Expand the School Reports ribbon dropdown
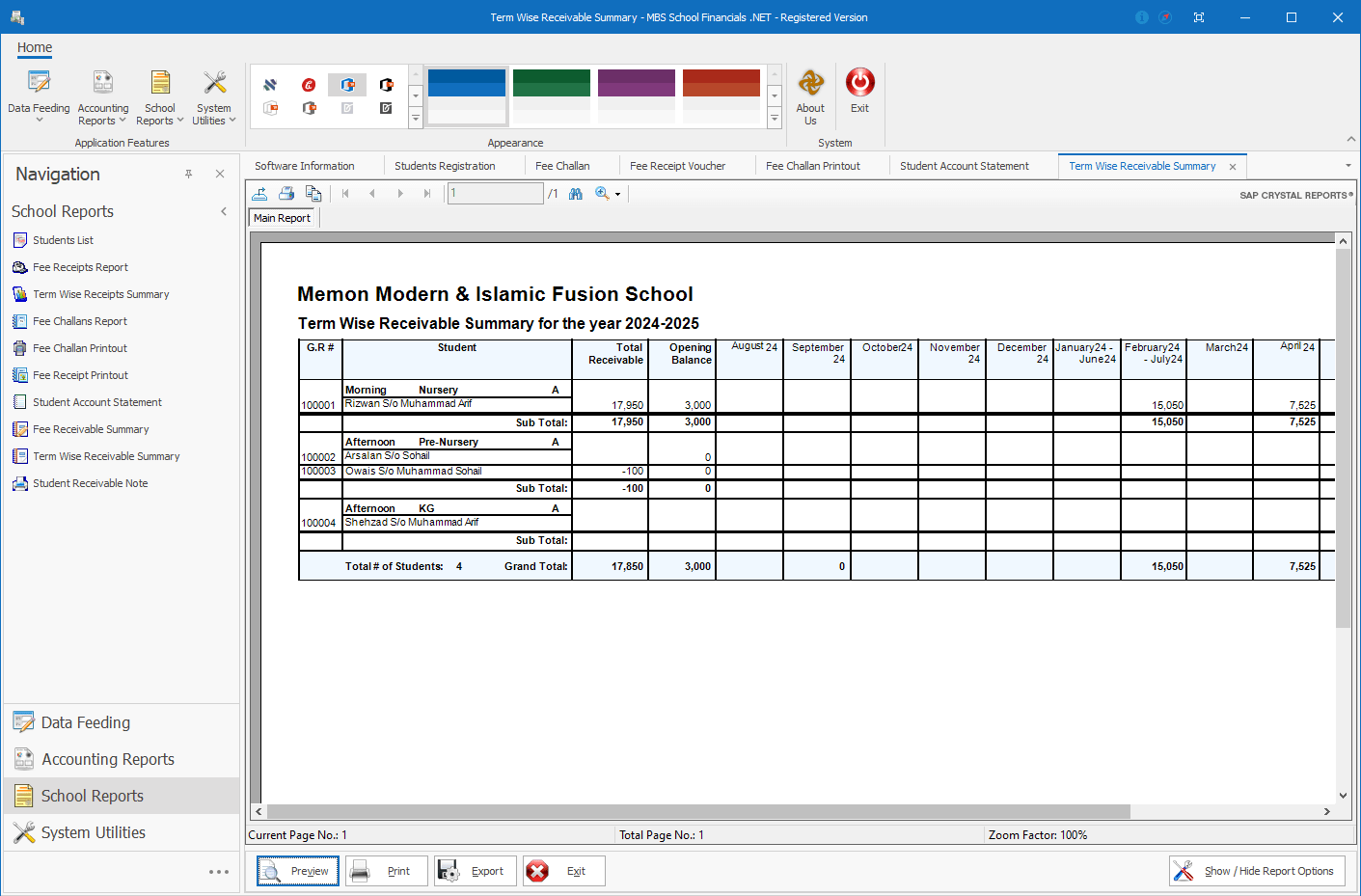The height and width of the screenshot is (896, 1361). (x=159, y=96)
